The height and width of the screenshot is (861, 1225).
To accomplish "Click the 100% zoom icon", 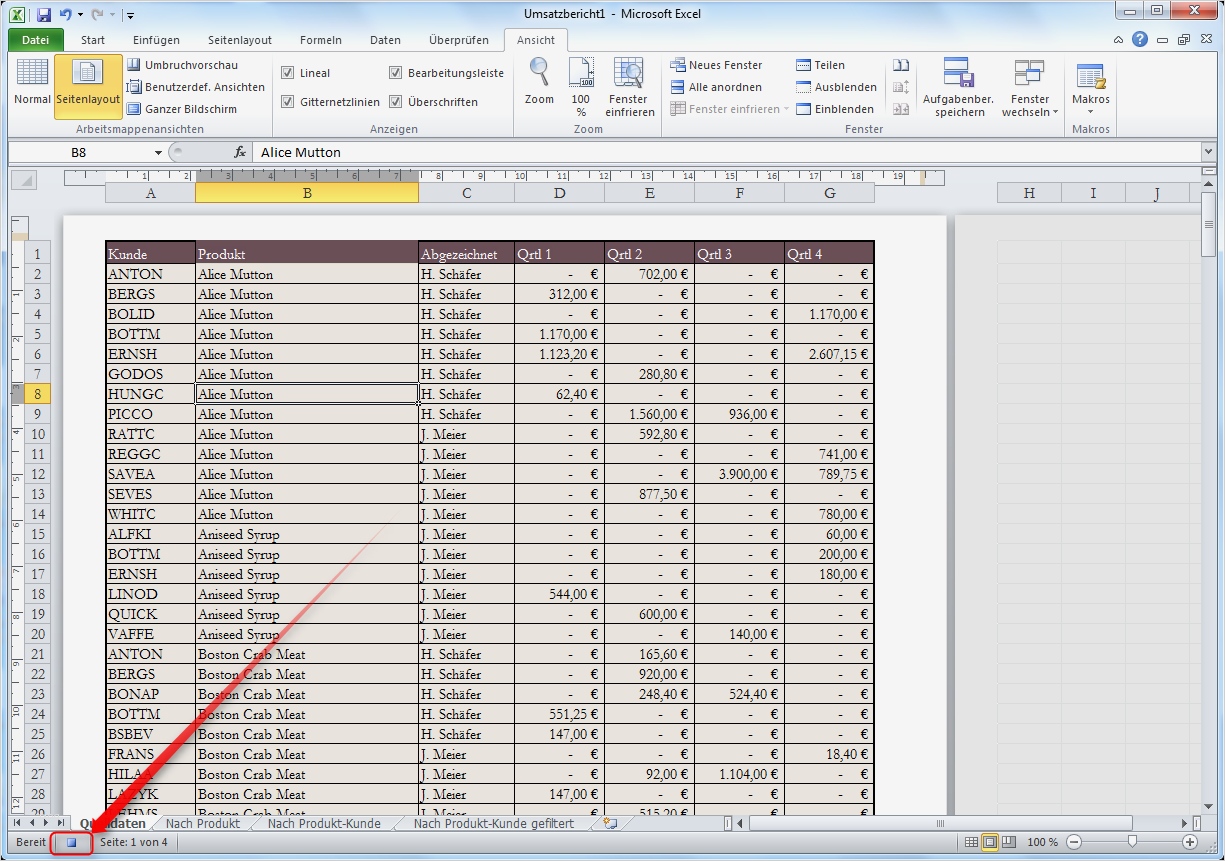I will [580, 74].
